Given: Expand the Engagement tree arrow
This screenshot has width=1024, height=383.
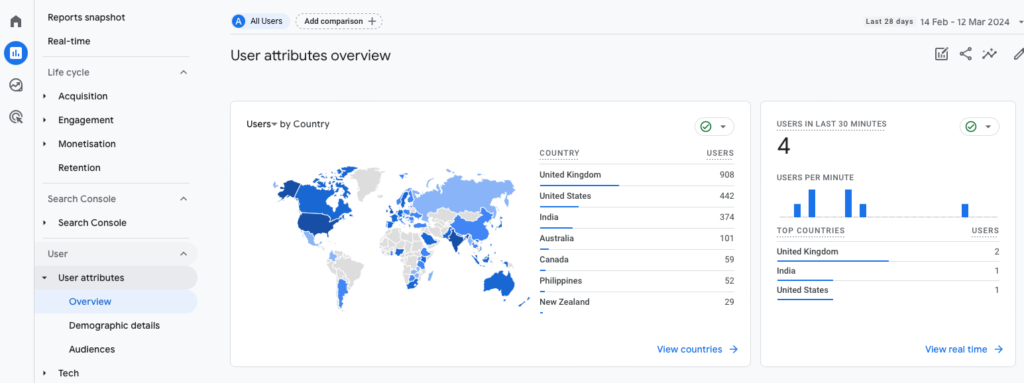Looking at the screenshot, I should 44,120.
